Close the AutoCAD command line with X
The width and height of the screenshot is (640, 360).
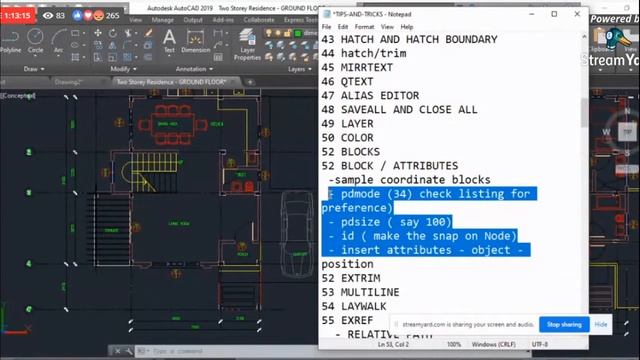point(118,351)
